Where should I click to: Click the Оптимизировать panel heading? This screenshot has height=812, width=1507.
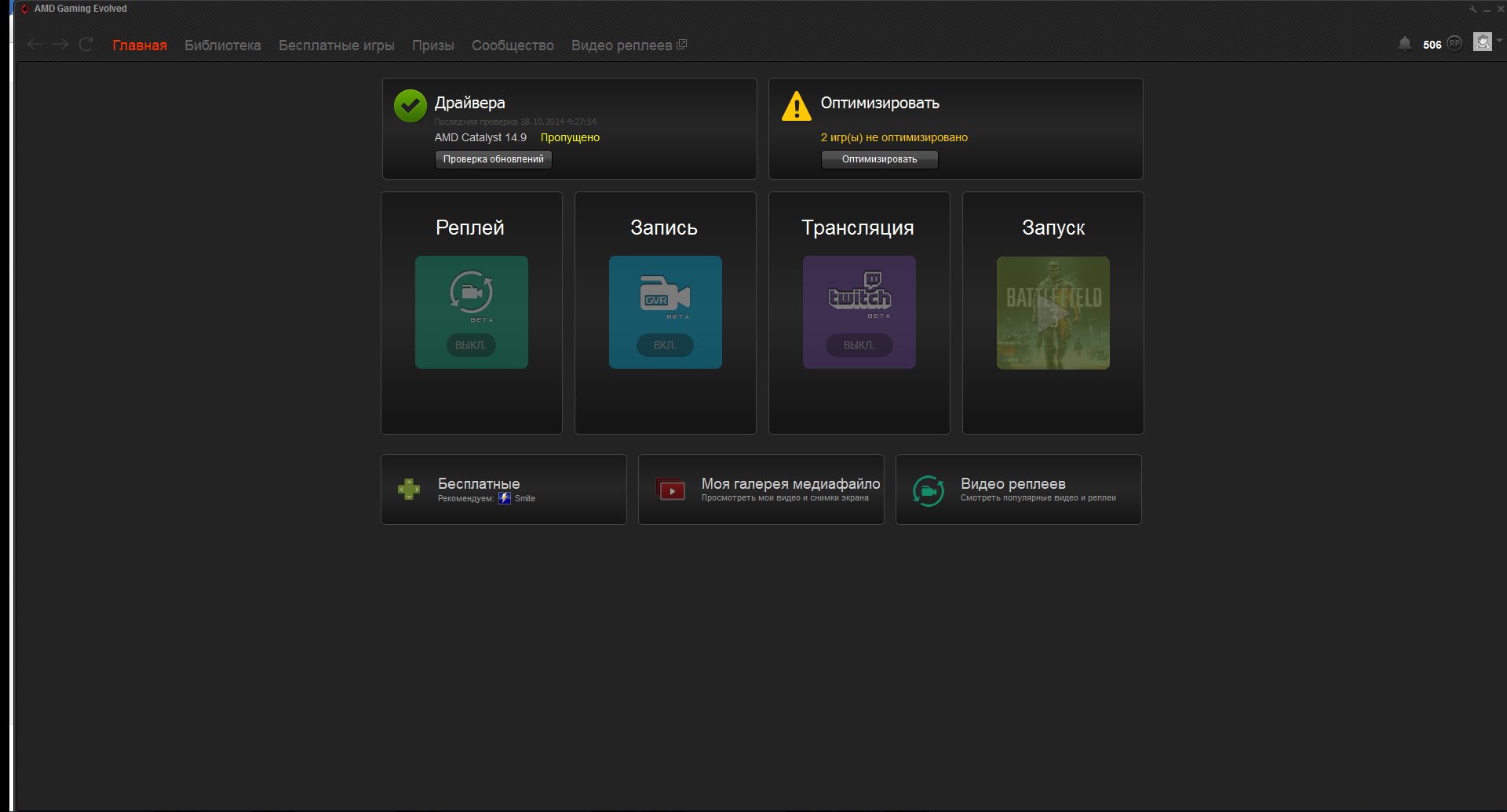pyautogui.click(x=880, y=103)
